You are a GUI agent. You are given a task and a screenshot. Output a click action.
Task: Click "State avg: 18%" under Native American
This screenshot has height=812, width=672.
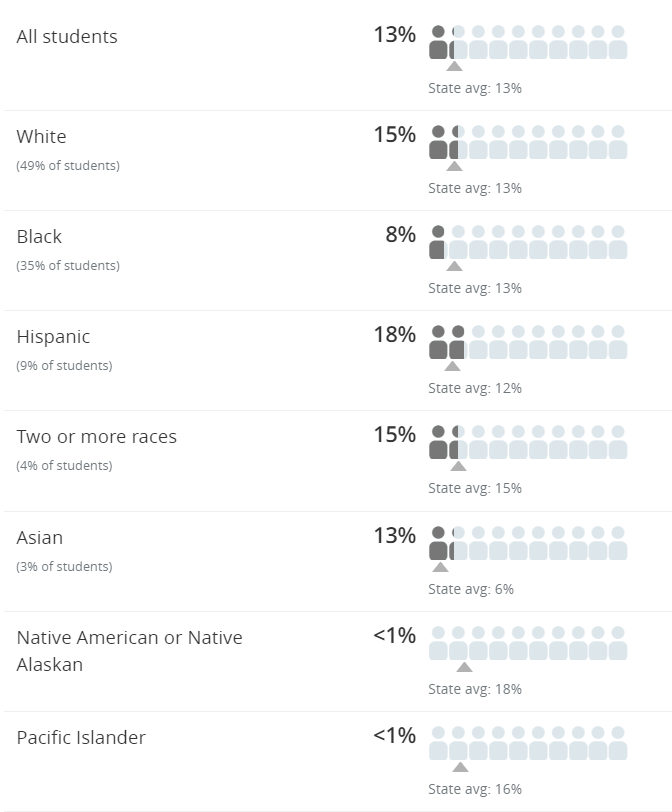click(x=475, y=689)
